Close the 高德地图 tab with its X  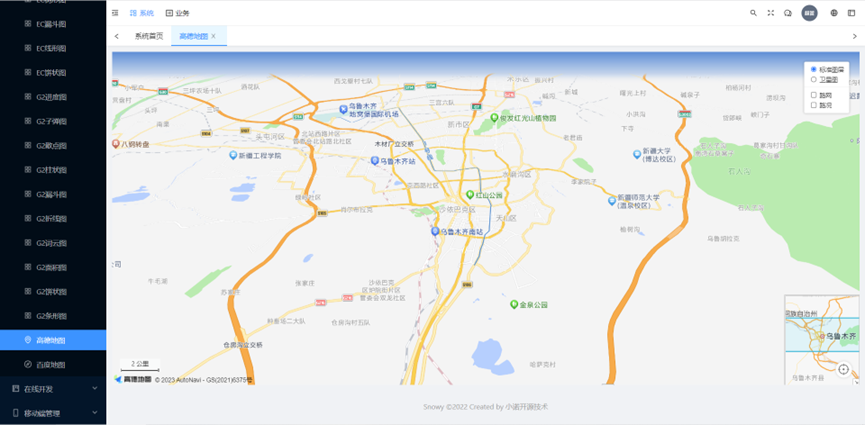[213, 36]
